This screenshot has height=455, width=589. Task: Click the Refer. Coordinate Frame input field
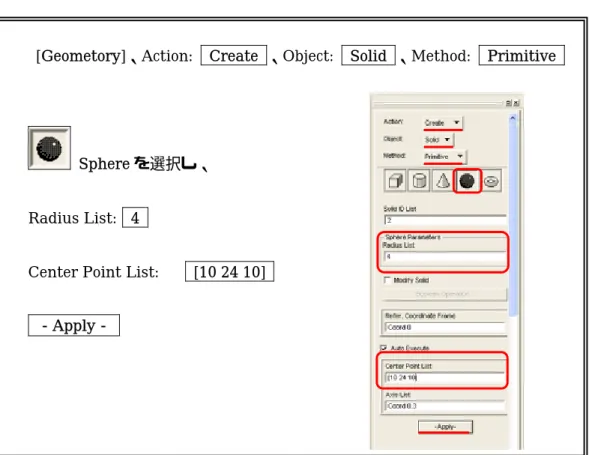point(445,327)
